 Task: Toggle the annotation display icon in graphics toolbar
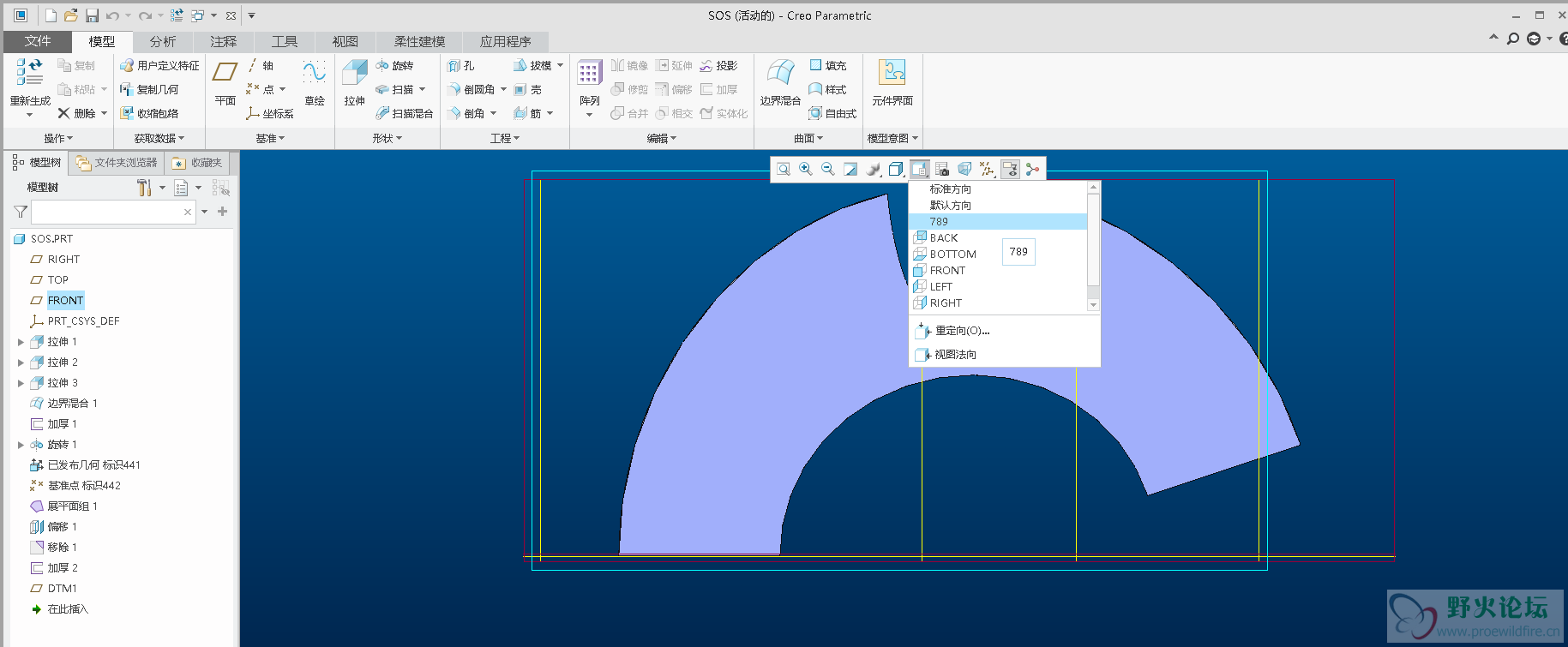point(1010,169)
